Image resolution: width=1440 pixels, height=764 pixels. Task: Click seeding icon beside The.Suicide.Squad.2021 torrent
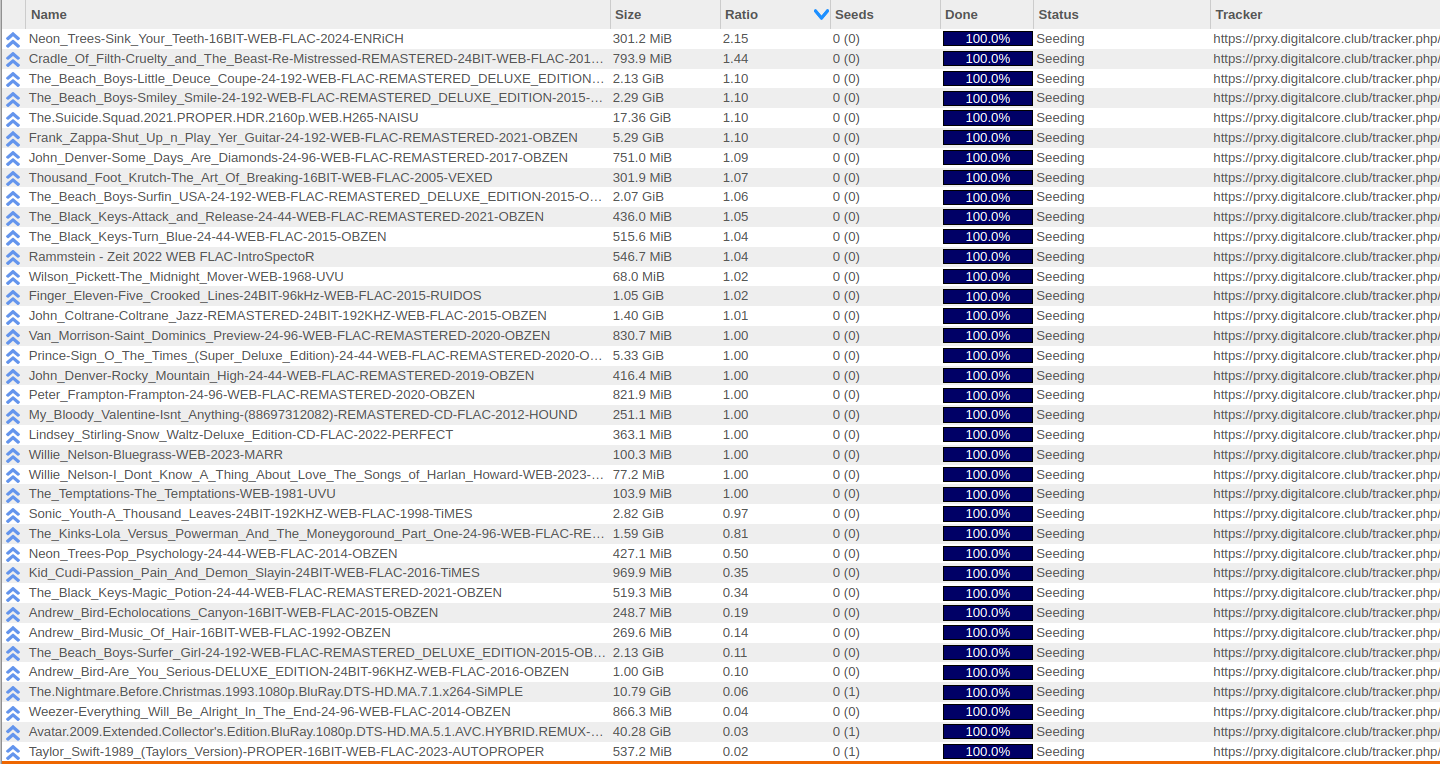coord(13,119)
